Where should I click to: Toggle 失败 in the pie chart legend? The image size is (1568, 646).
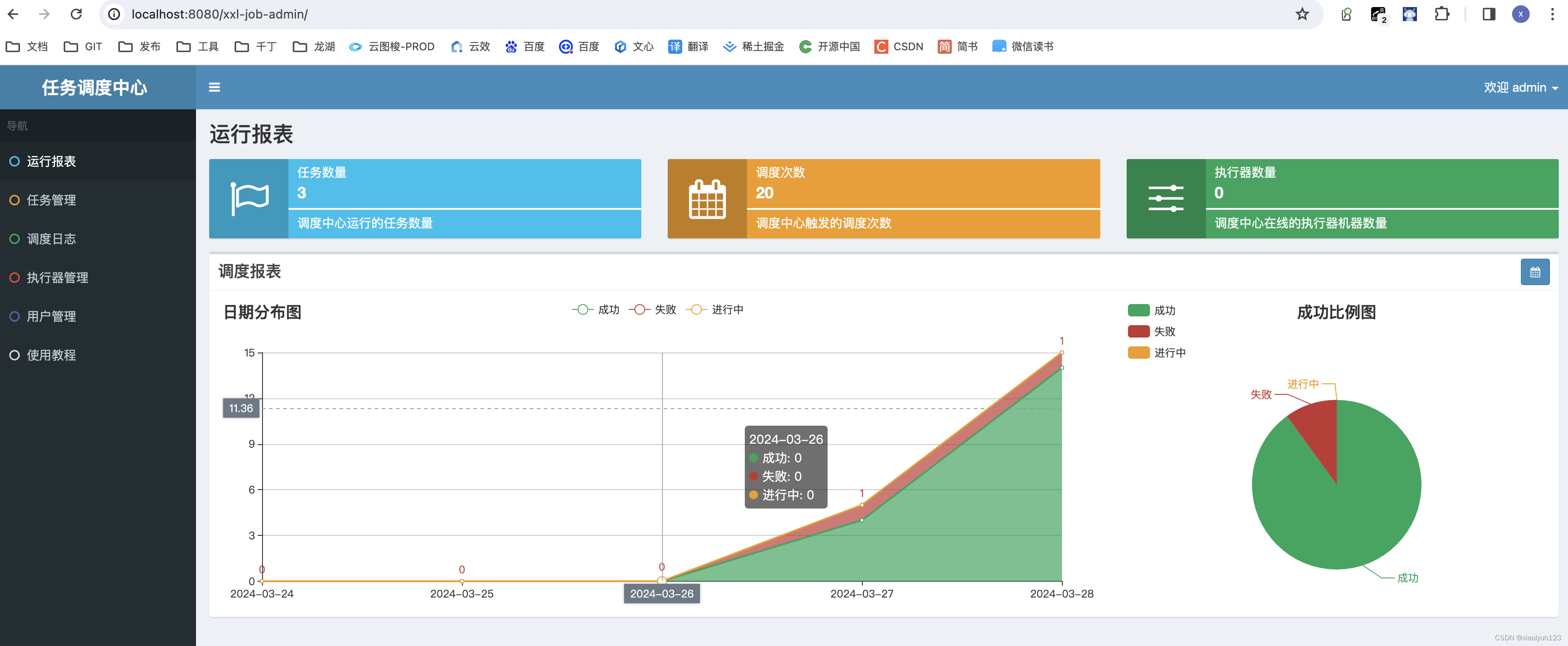pyautogui.click(x=1152, y=332)
